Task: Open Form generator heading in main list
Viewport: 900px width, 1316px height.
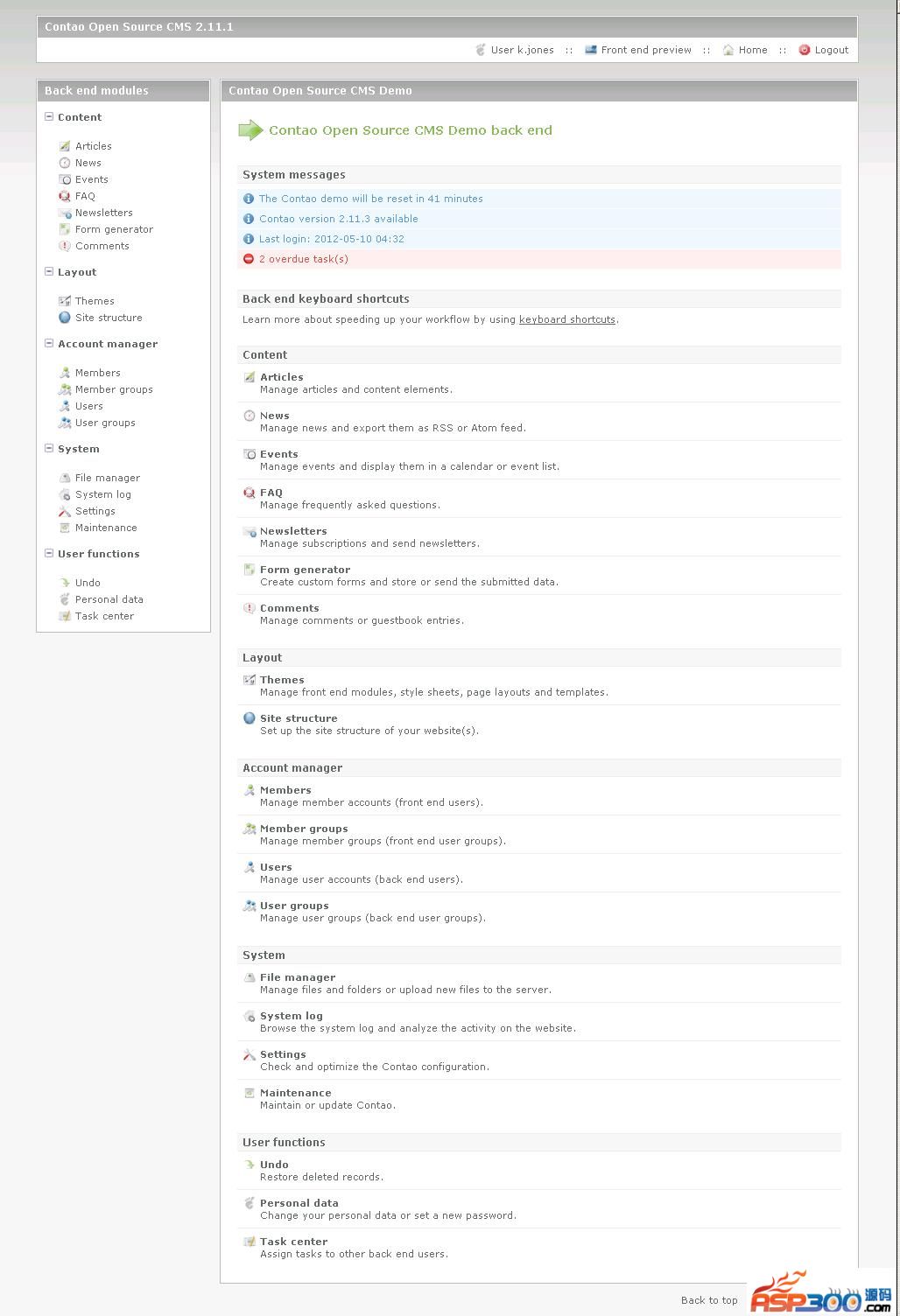Action: pyautogui.click(x=305, y=570)
